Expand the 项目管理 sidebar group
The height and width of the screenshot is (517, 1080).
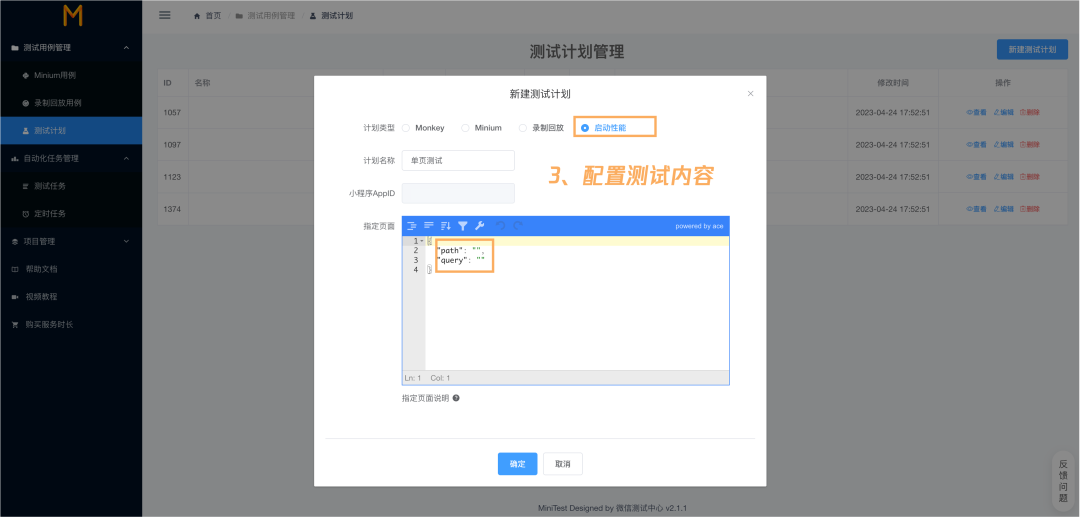click(126, 242)
